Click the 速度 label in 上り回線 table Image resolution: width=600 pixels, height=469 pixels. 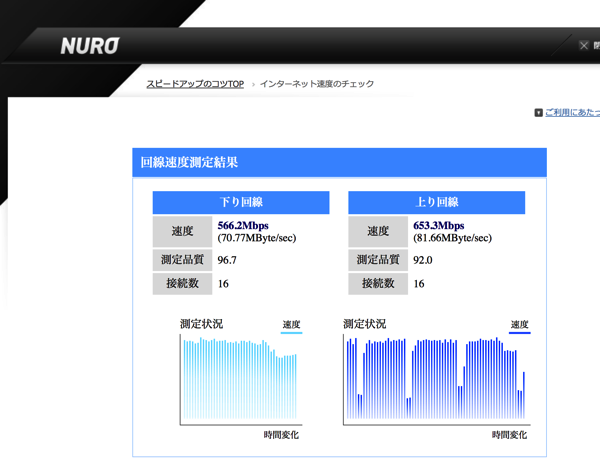378,231
